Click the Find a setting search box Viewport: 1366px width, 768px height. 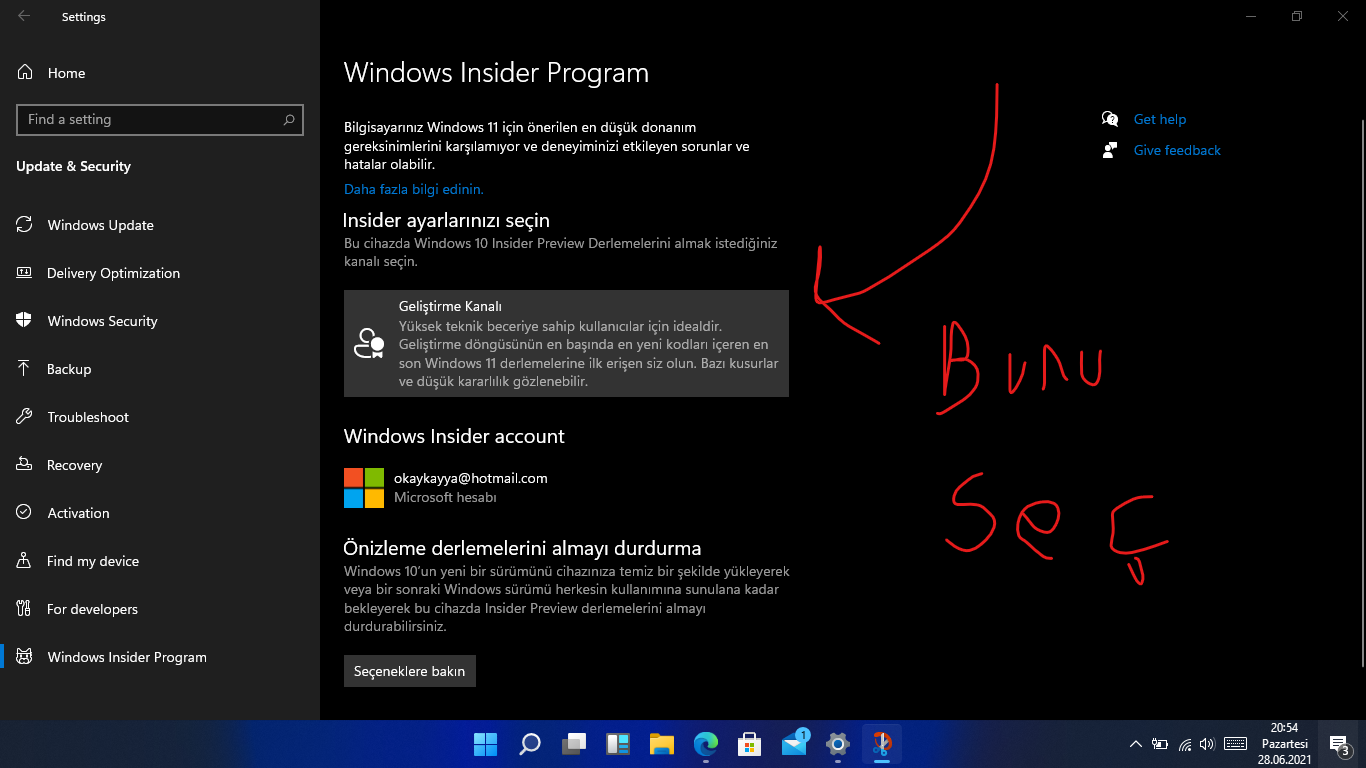[x=160, y=119]
